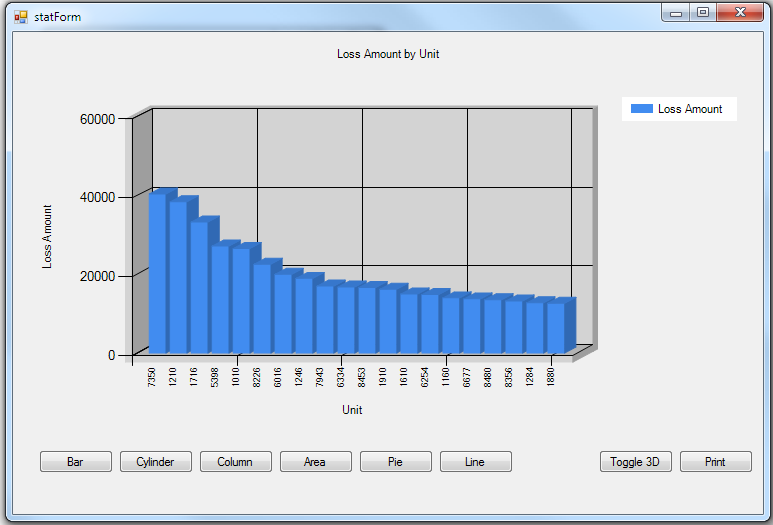Click the x-axis label 5398

pos(214,377)
